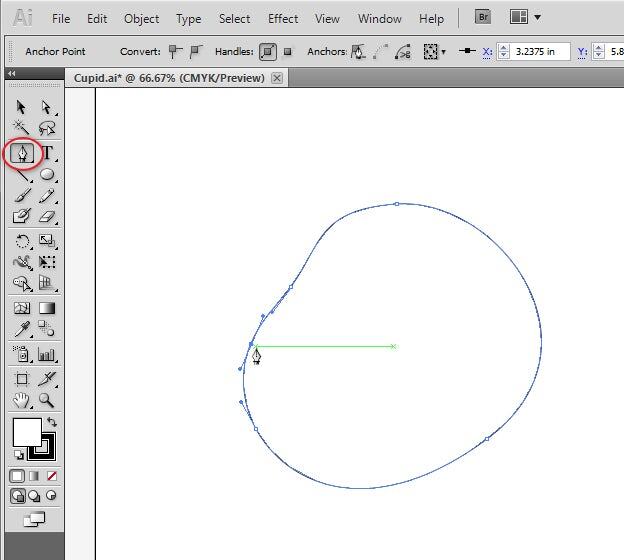Click the X coordinate field 3.2375 in

pos(534,51)
